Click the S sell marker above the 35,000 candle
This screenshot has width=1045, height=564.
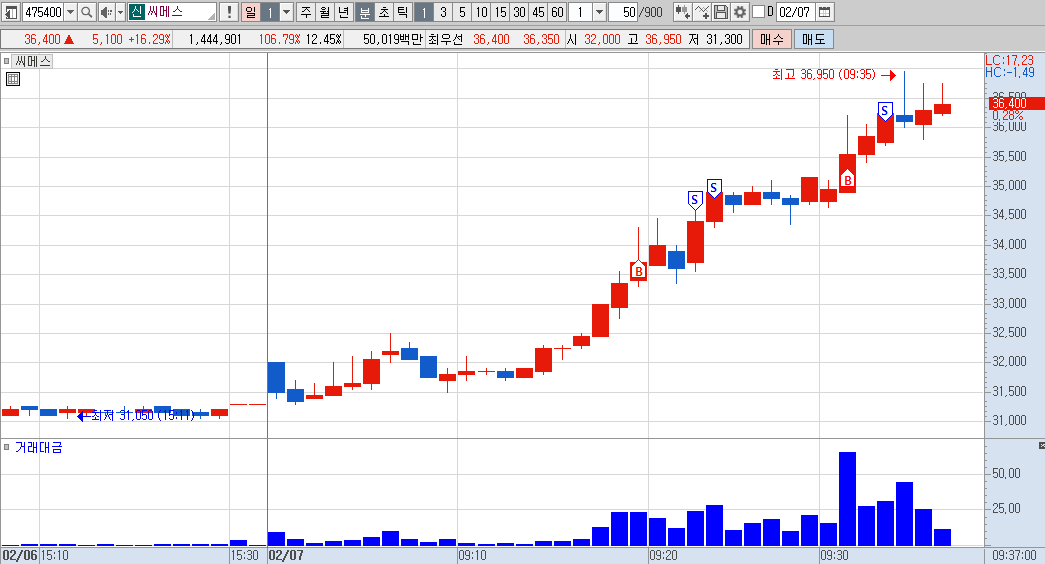714,189
